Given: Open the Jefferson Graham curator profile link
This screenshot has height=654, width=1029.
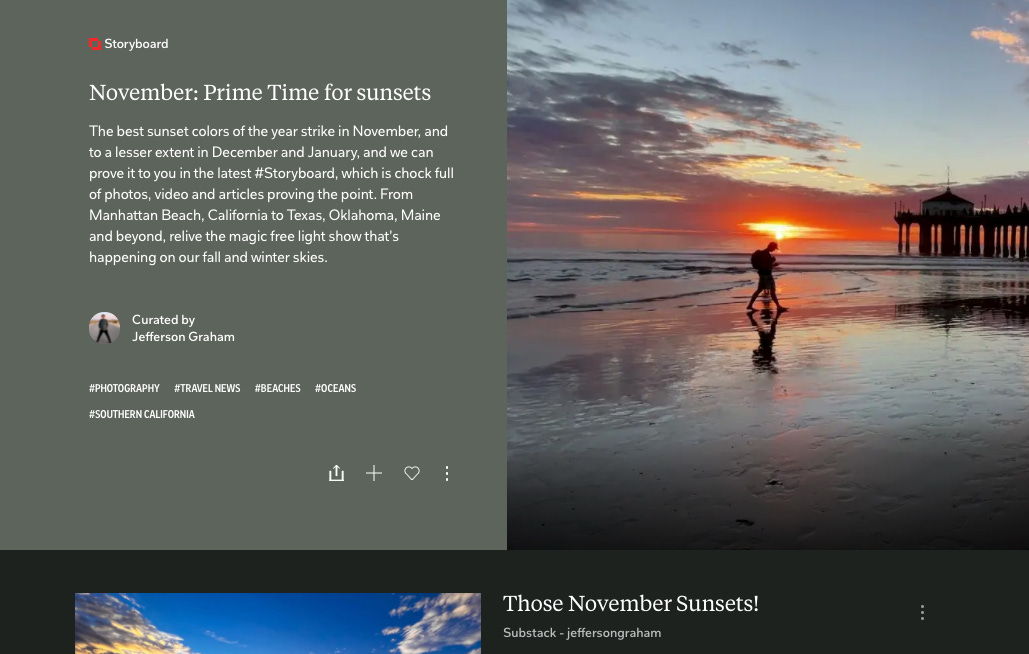Looking at the screenshot, I should click(x=183, y=337).
